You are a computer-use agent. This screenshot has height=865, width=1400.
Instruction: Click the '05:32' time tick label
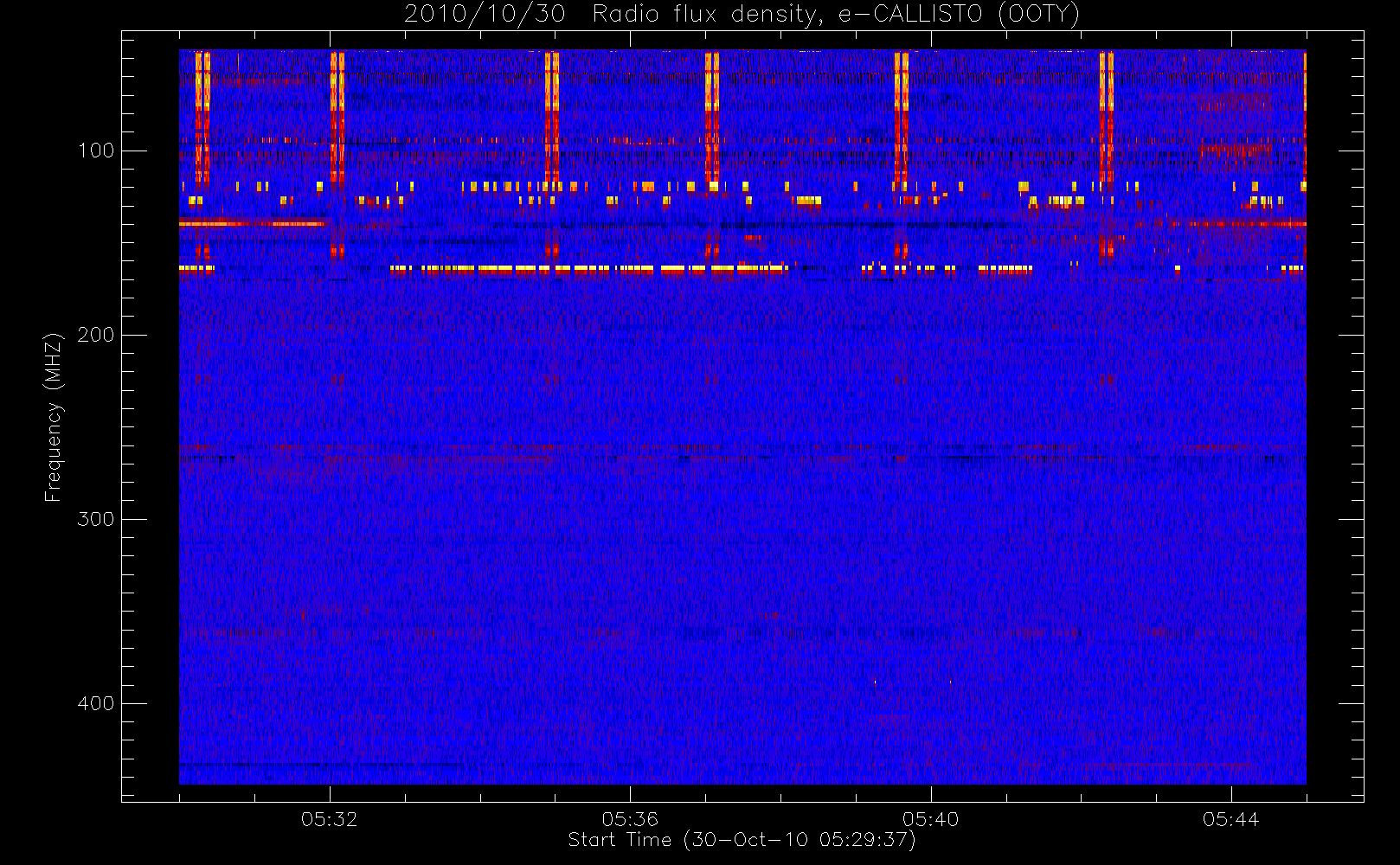[330, 819]
